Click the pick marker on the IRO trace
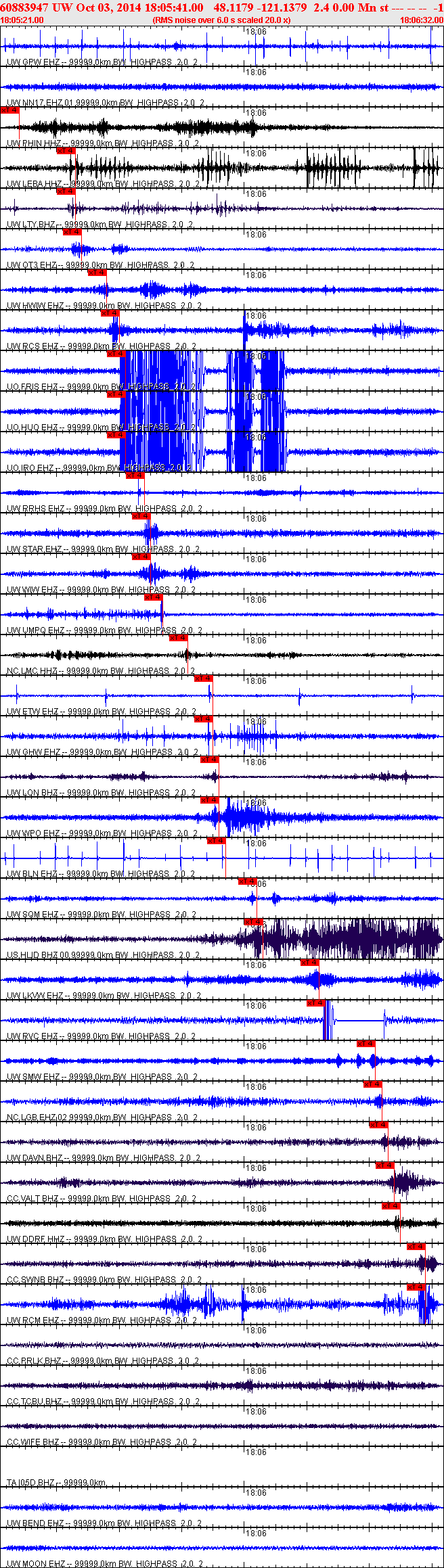Image resolution: width=444 pixels, height=1568 pixels. tap(116, 434)
